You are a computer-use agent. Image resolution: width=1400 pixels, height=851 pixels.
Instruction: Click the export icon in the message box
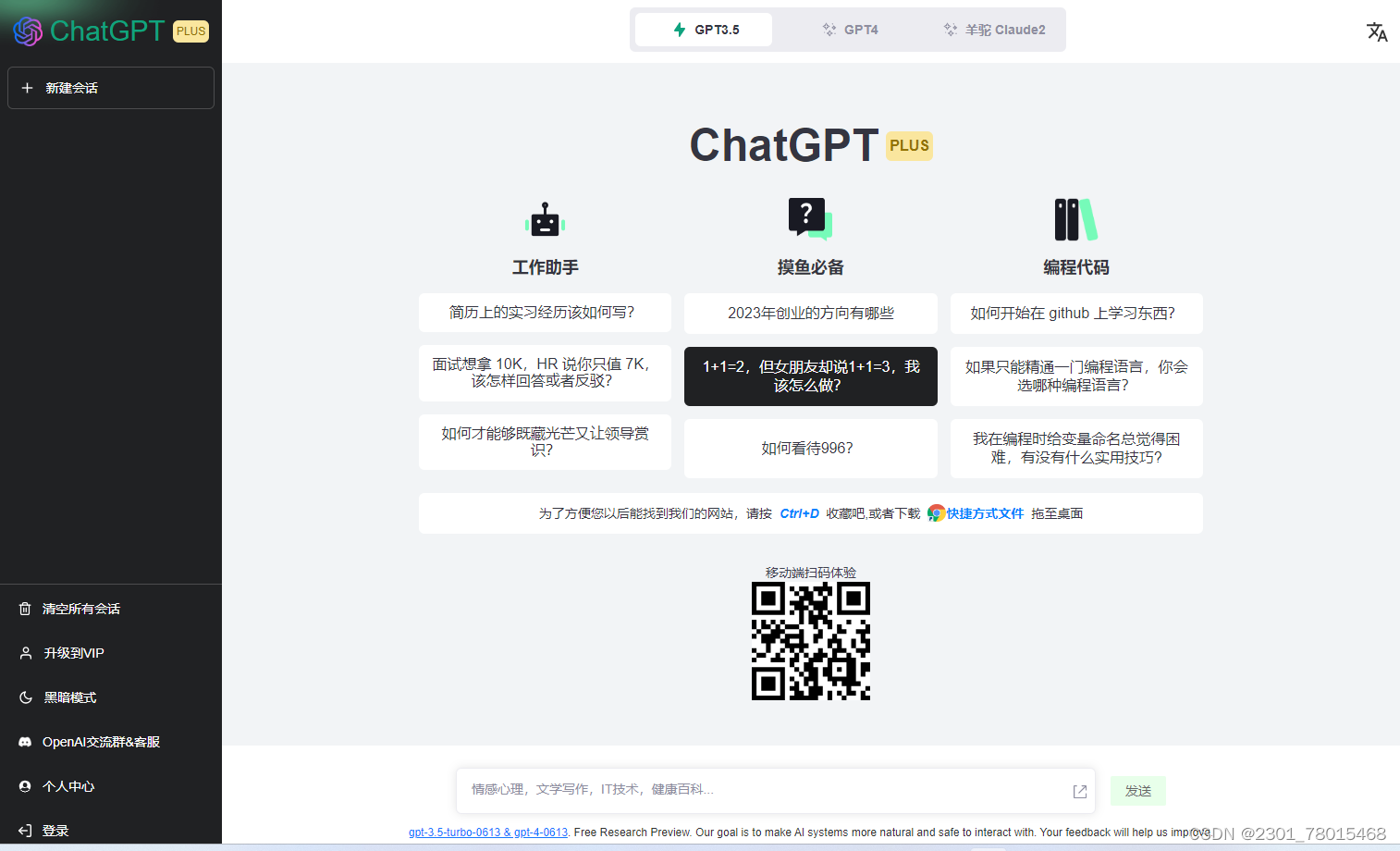[1079, 791]
